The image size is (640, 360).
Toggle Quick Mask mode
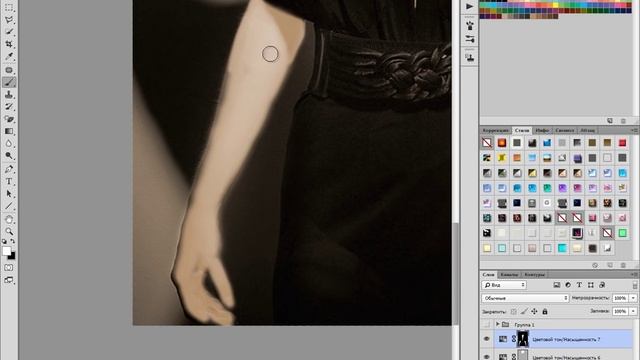pyautogui.click(x=9, y=268)
